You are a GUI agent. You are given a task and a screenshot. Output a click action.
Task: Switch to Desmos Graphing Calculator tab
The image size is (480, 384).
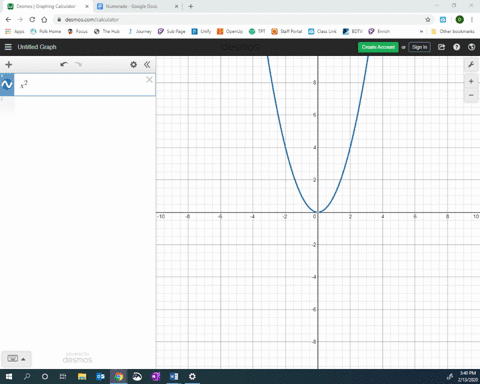pyautogui.click(x=46, y=6)
